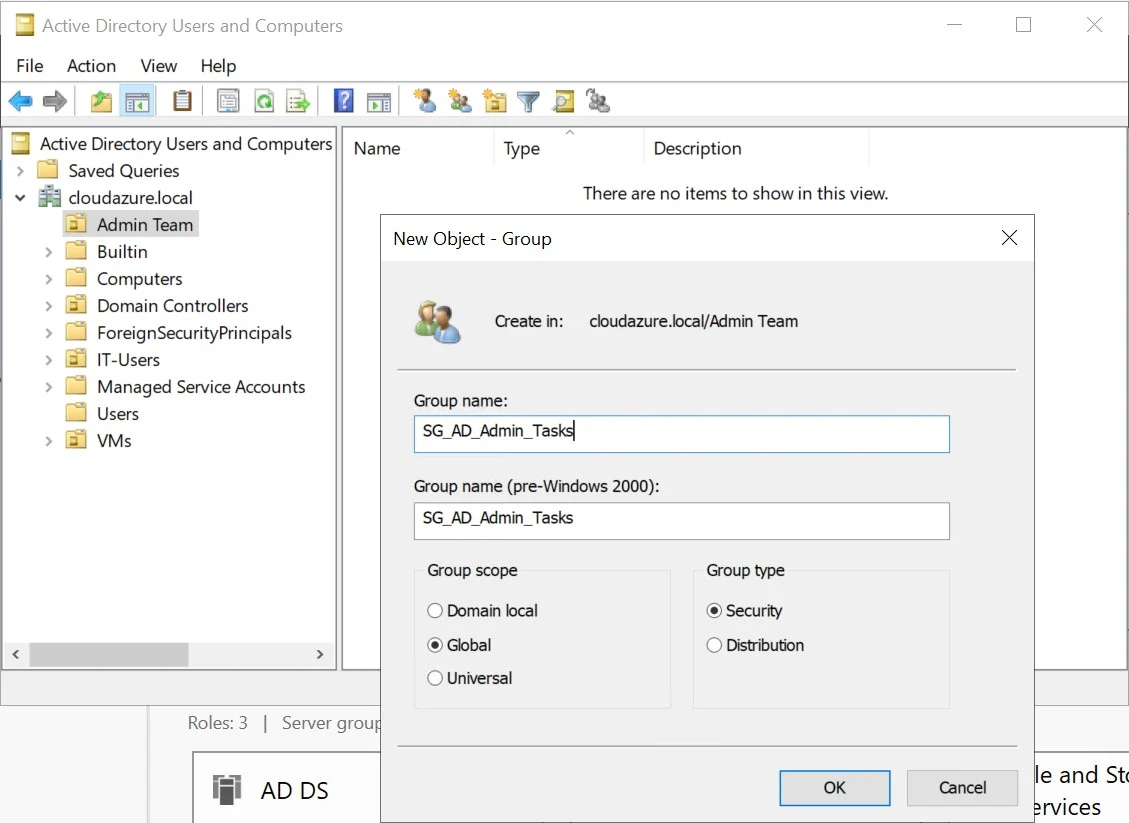
Task: Click the AD DS server icon in Server Manager
Action: click(x=227, y=790)
